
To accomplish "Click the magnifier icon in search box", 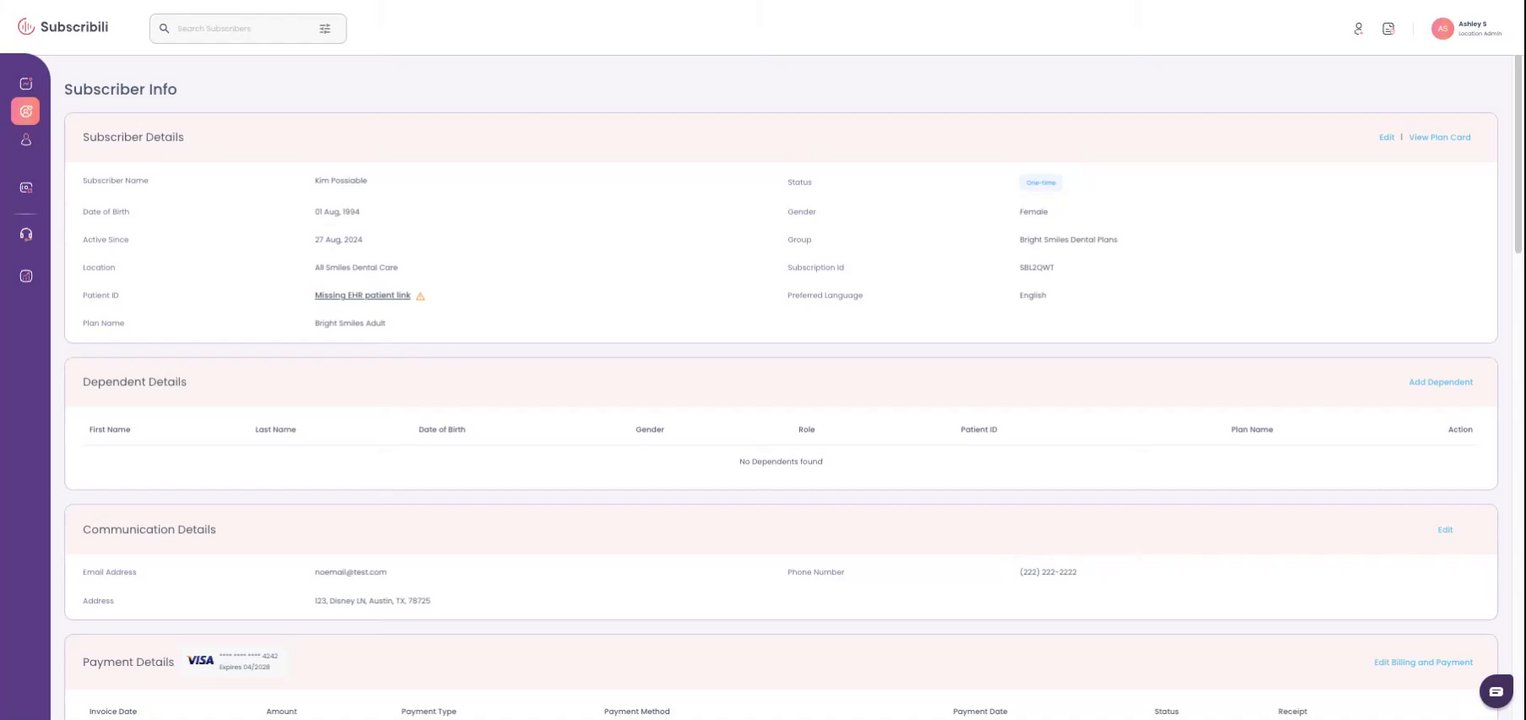I will coord(164,29).
